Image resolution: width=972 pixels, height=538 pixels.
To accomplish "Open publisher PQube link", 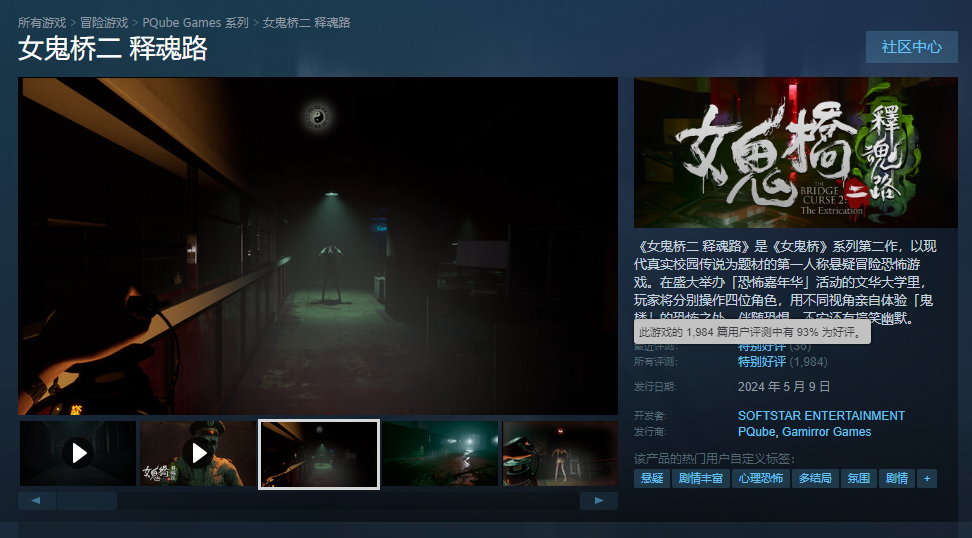I will tap(756, 432).
